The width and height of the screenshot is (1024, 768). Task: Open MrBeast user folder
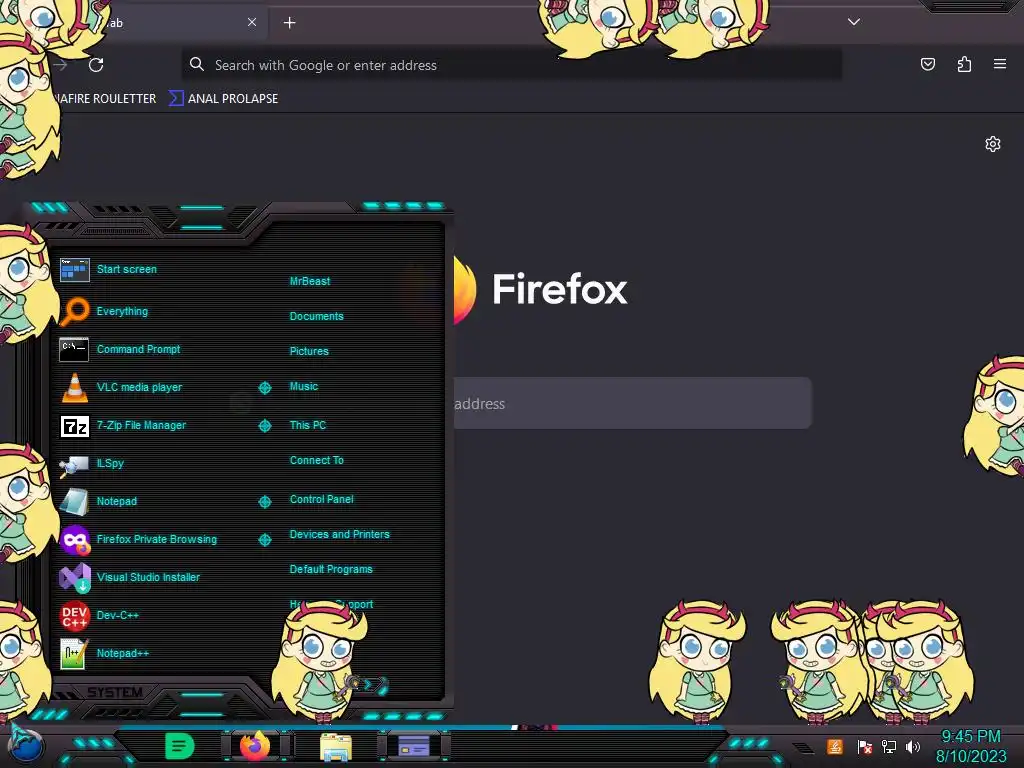pos(310,281)
